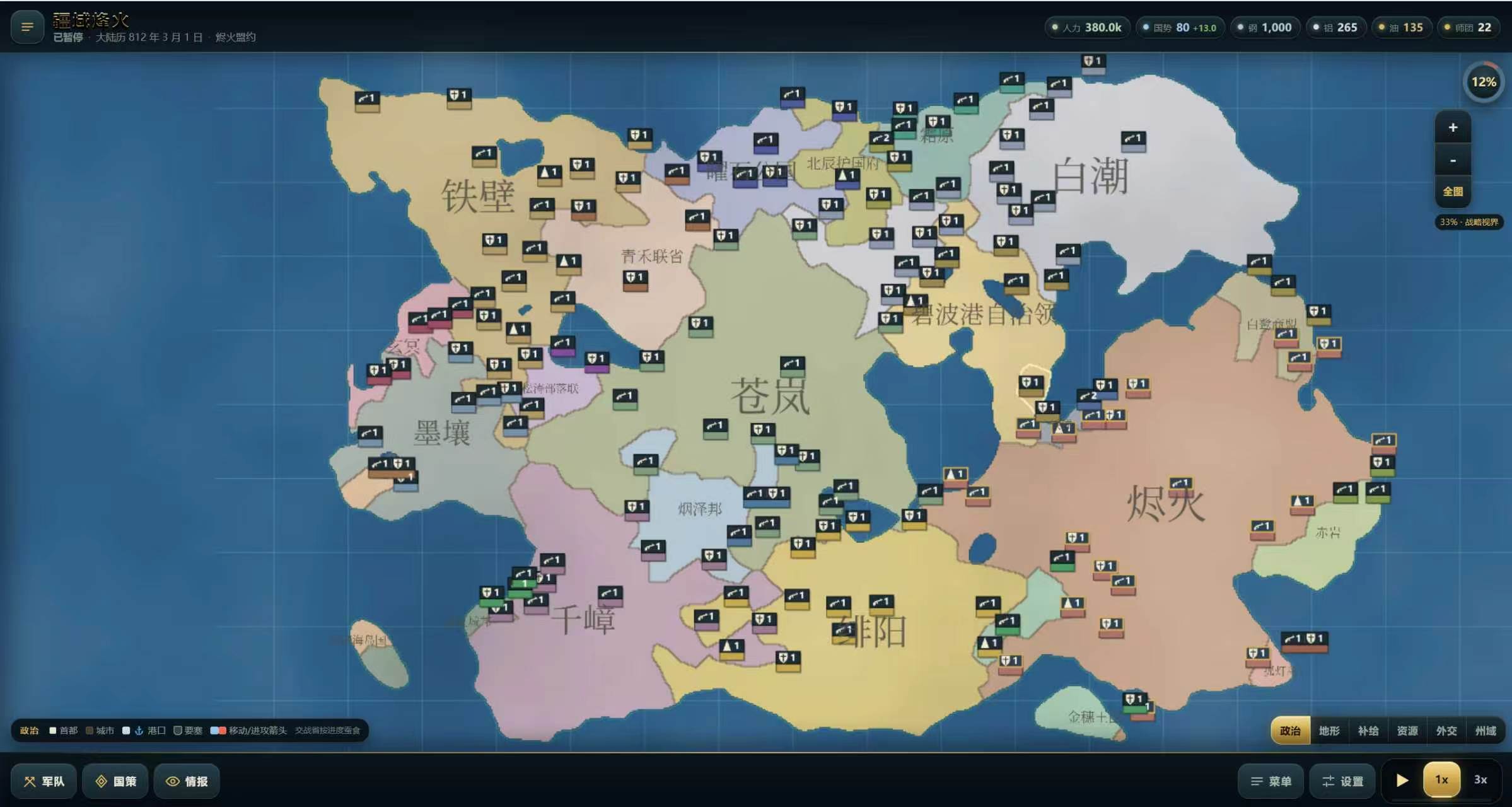Zoom out with the - button
The height and width of the screenshot is (807, 1512).
1453,160
